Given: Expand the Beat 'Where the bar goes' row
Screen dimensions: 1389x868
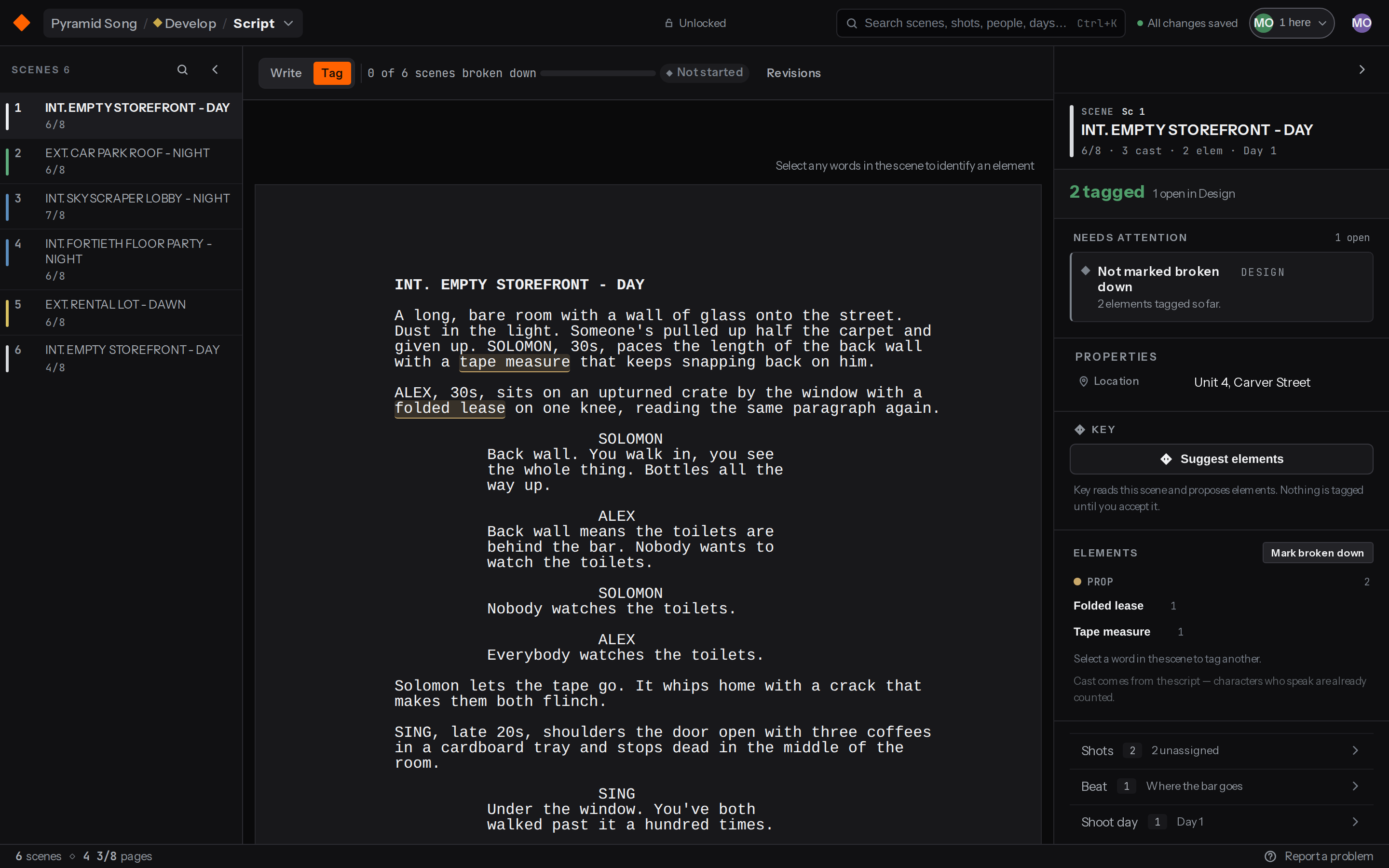Looking at the screenshot, I should coord(1221,786).
